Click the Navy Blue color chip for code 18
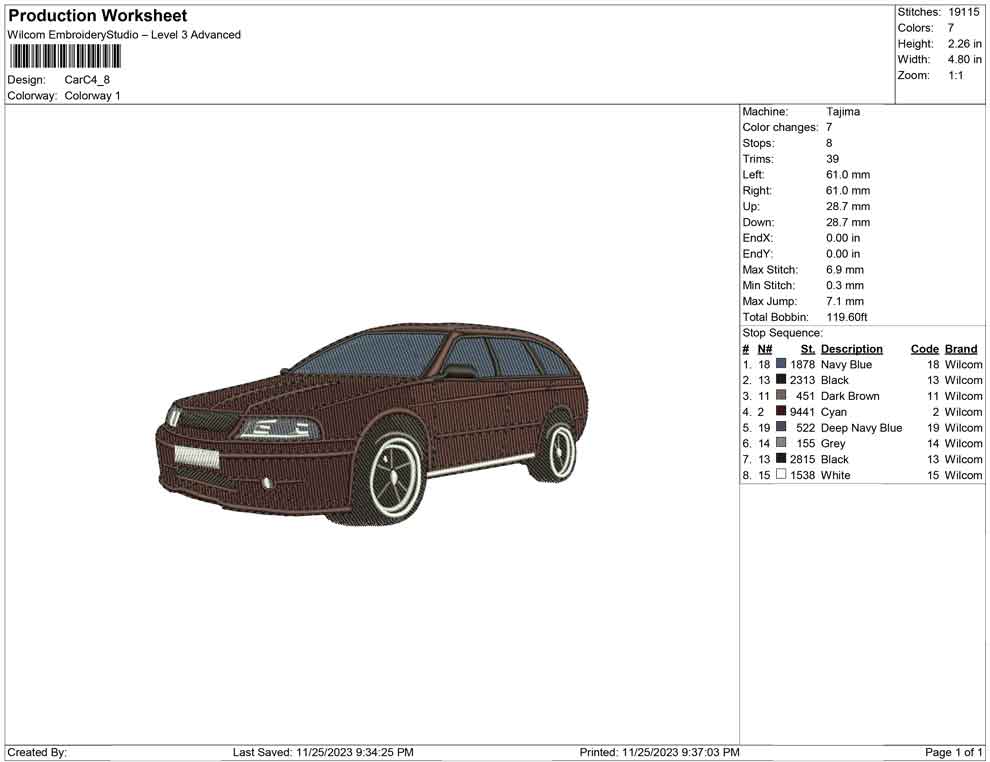The image size is (990, 762). [x=781, y=364]
